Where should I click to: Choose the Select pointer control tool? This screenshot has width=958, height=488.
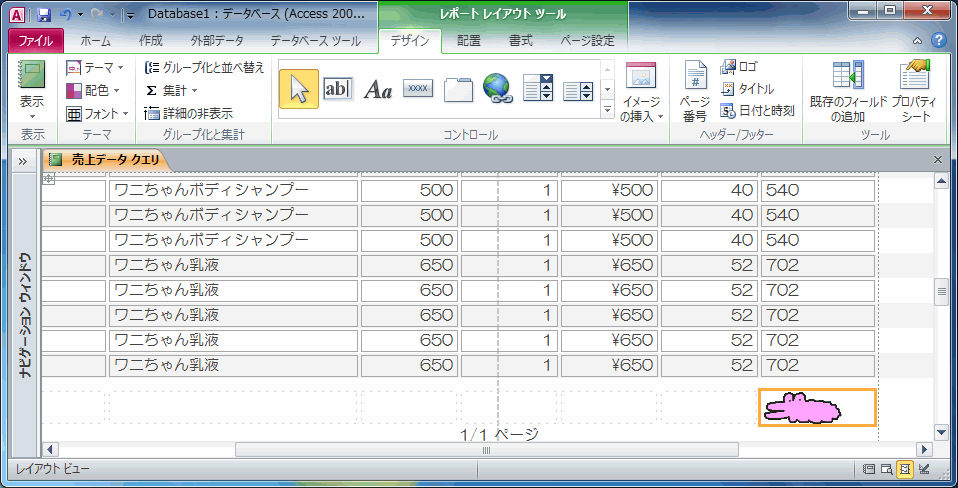(x=299, y=89)
